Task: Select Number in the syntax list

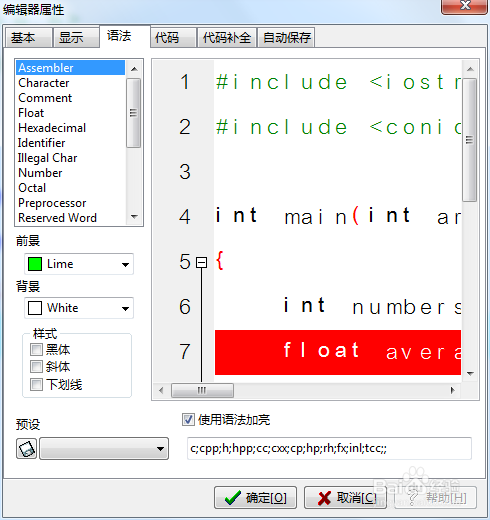Action: (x=71, y=173)
